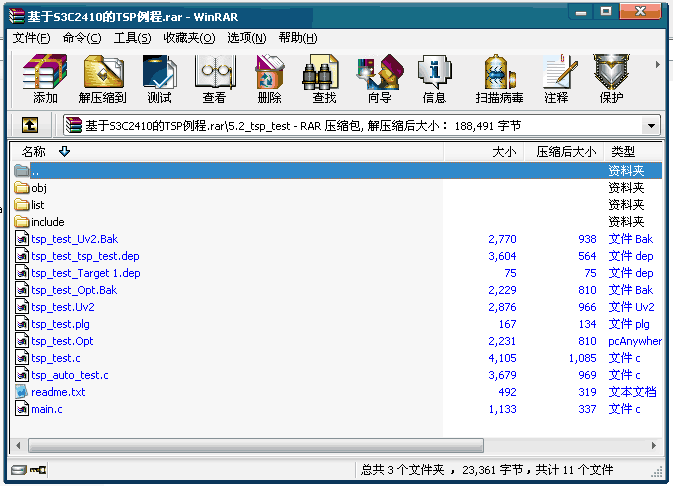Open the 收藏夹(O) menu
Screen dimensions: 673x486
(189, 38)
